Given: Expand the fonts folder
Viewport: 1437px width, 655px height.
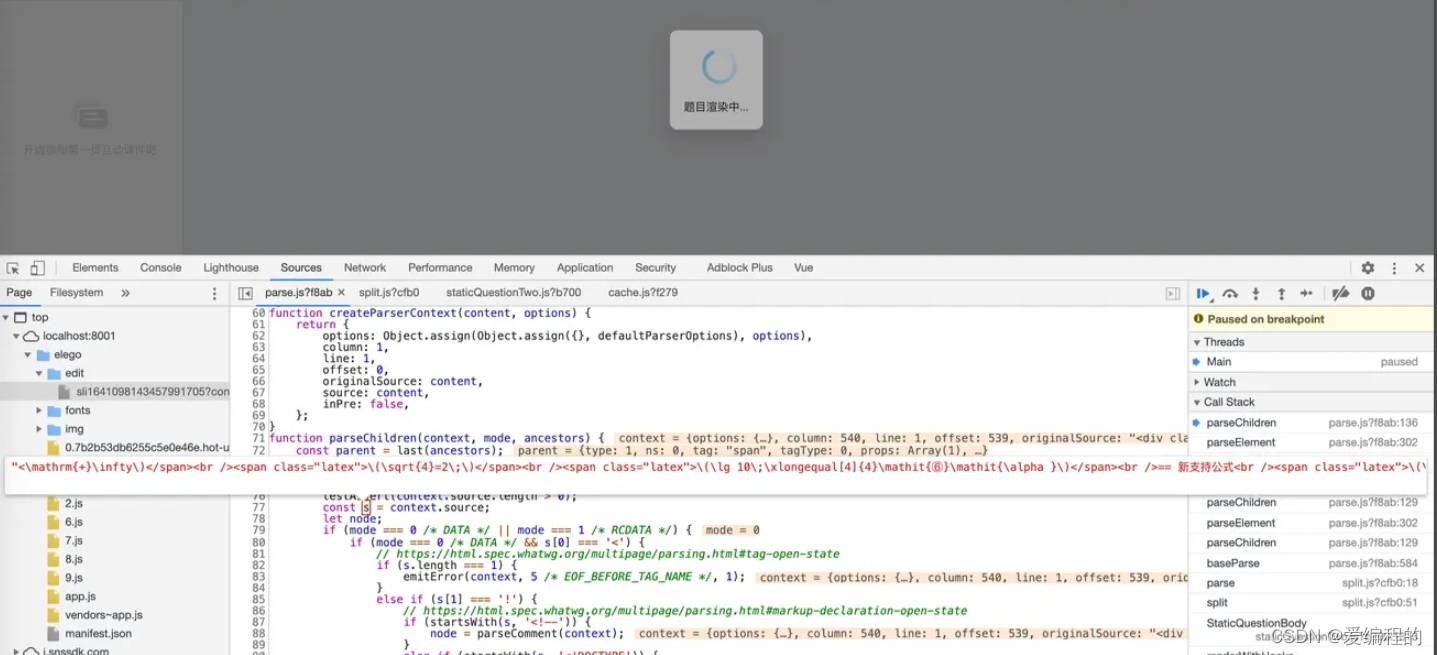Looking at the screenshot, I should 40,411.
